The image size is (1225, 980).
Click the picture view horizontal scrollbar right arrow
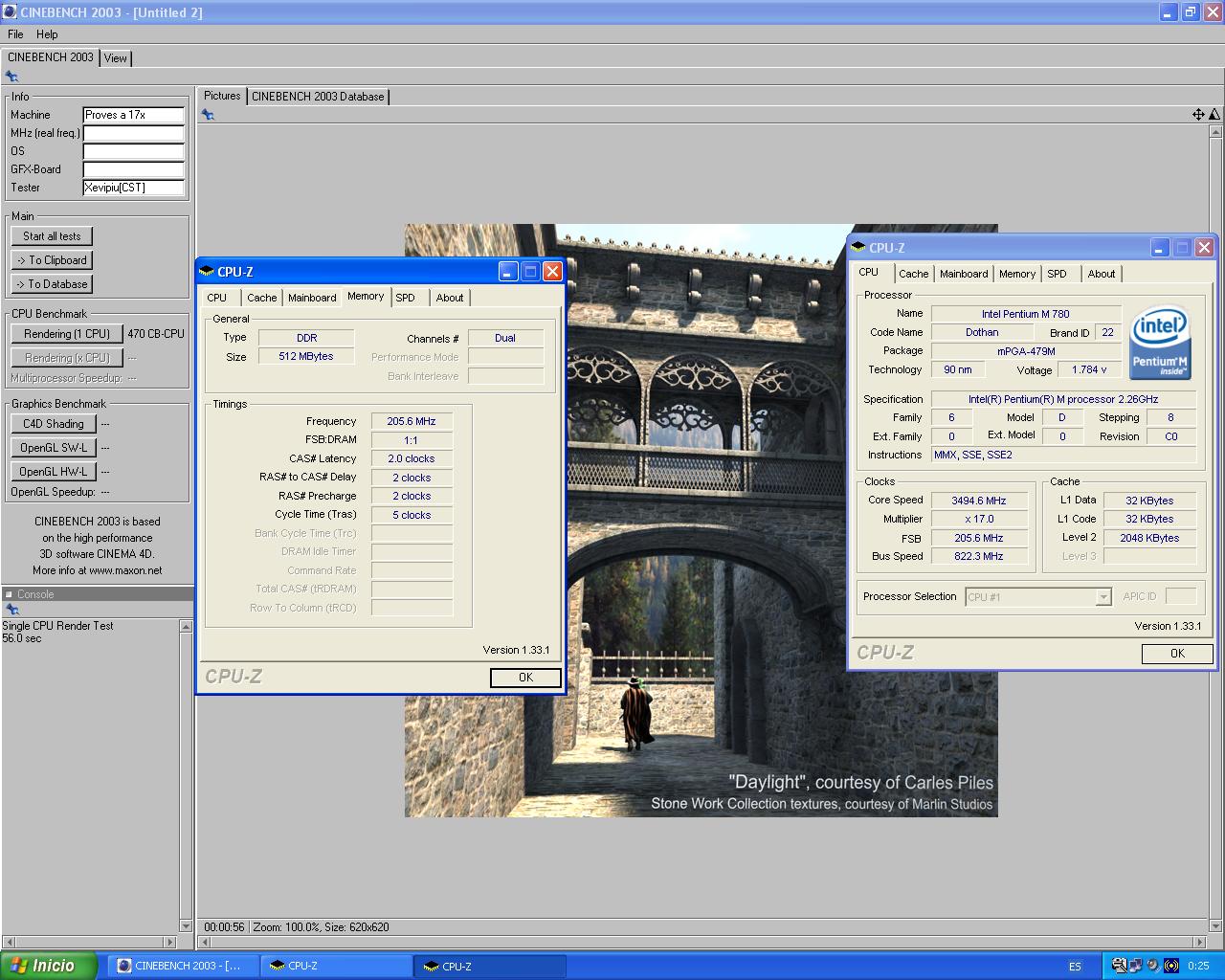[x=1201, y=943]
